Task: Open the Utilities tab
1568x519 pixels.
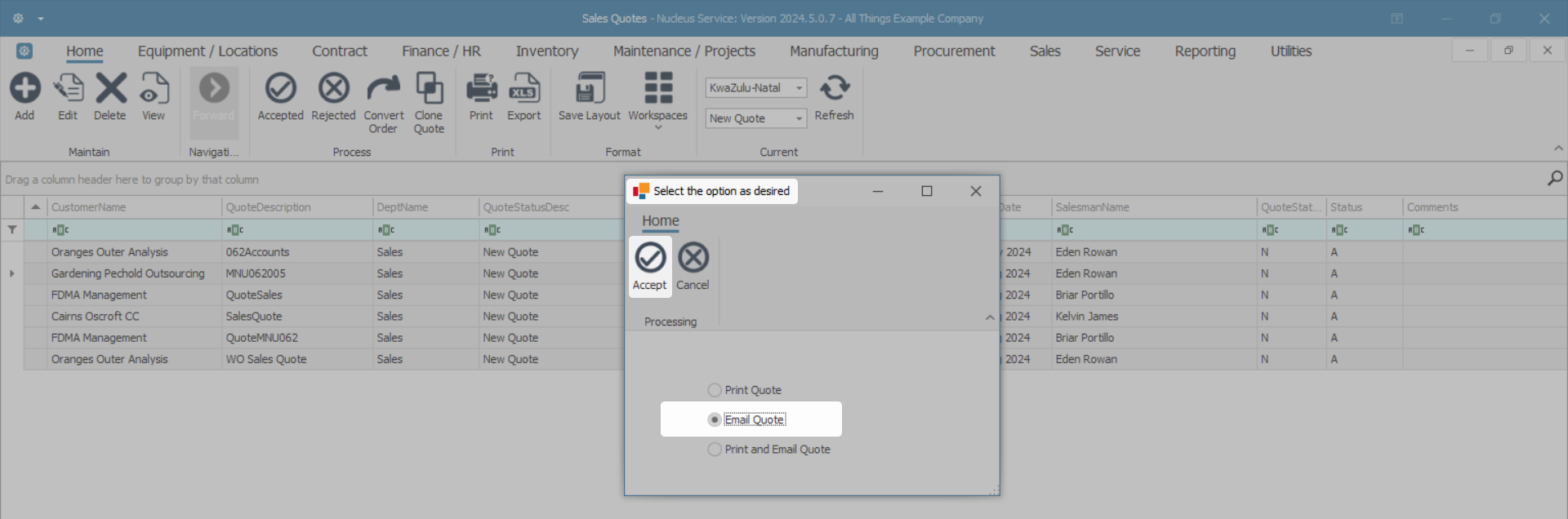Action: click(1290, 51)
